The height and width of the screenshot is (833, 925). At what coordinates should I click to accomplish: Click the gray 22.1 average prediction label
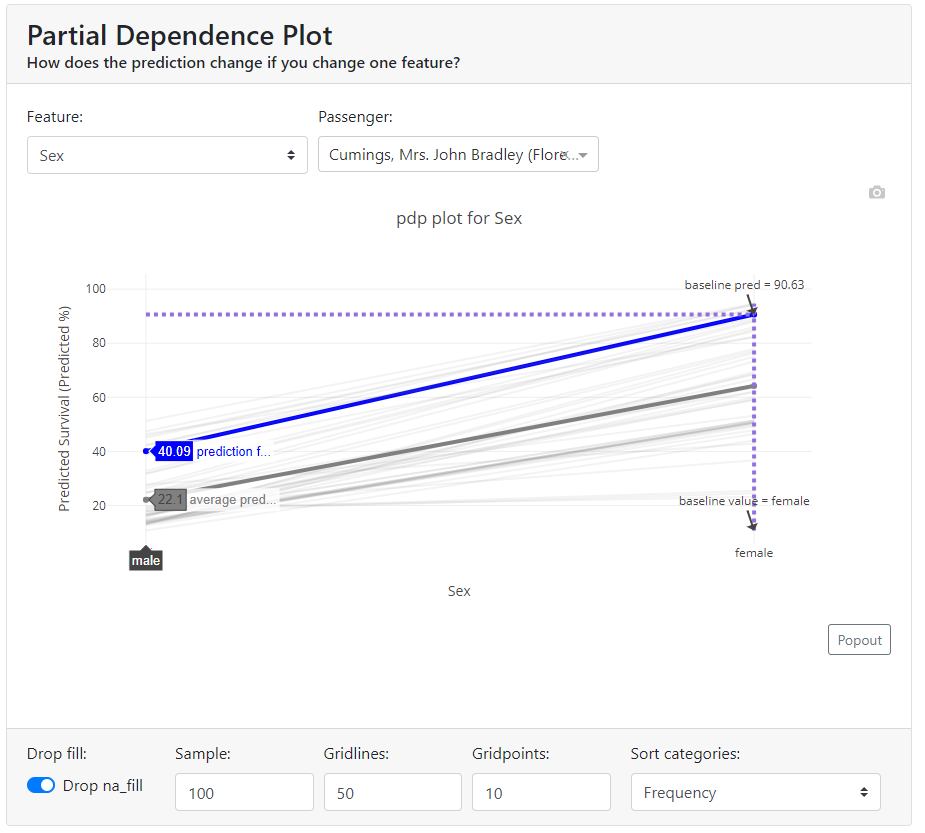[170, 500]
